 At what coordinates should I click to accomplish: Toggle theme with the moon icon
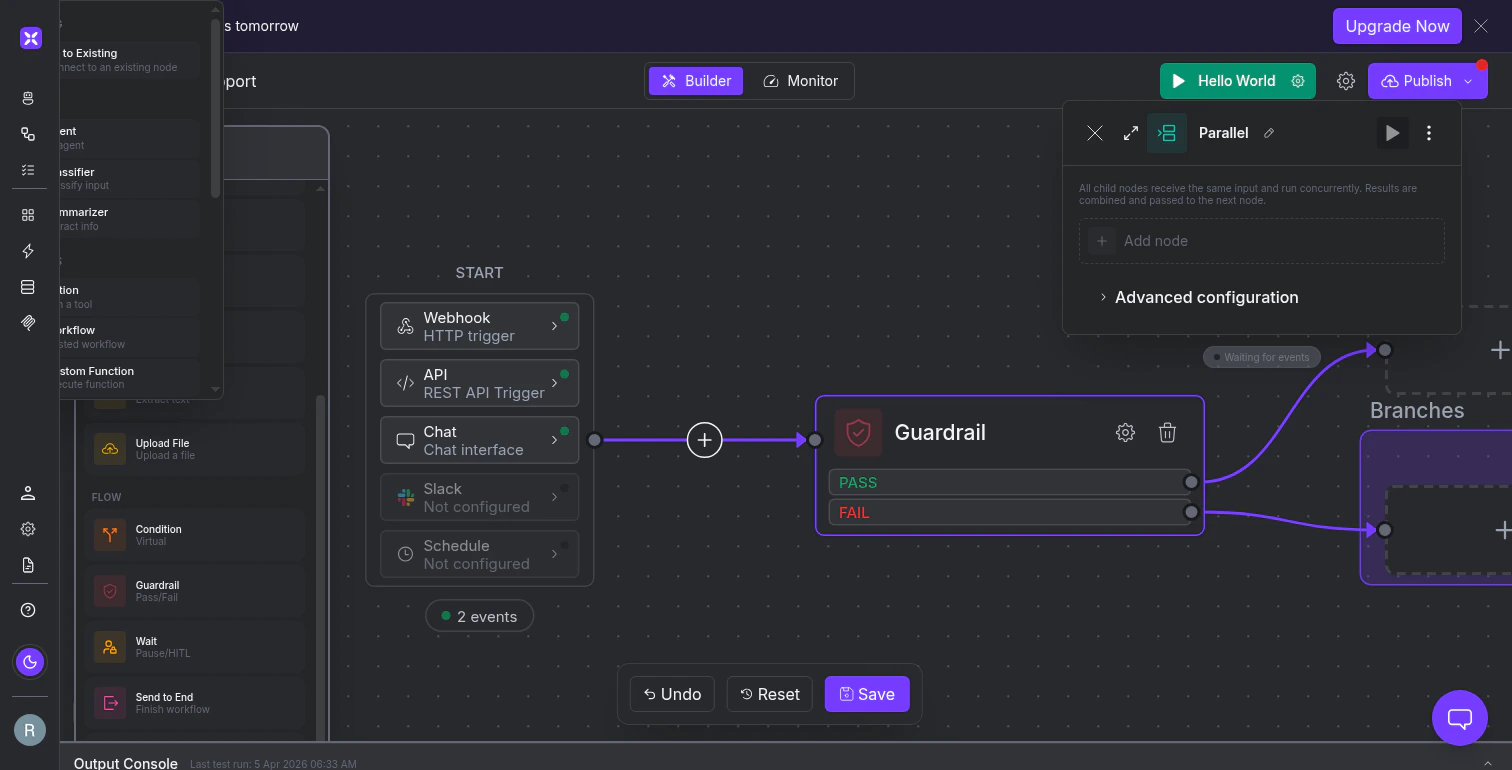coord(29,661)
